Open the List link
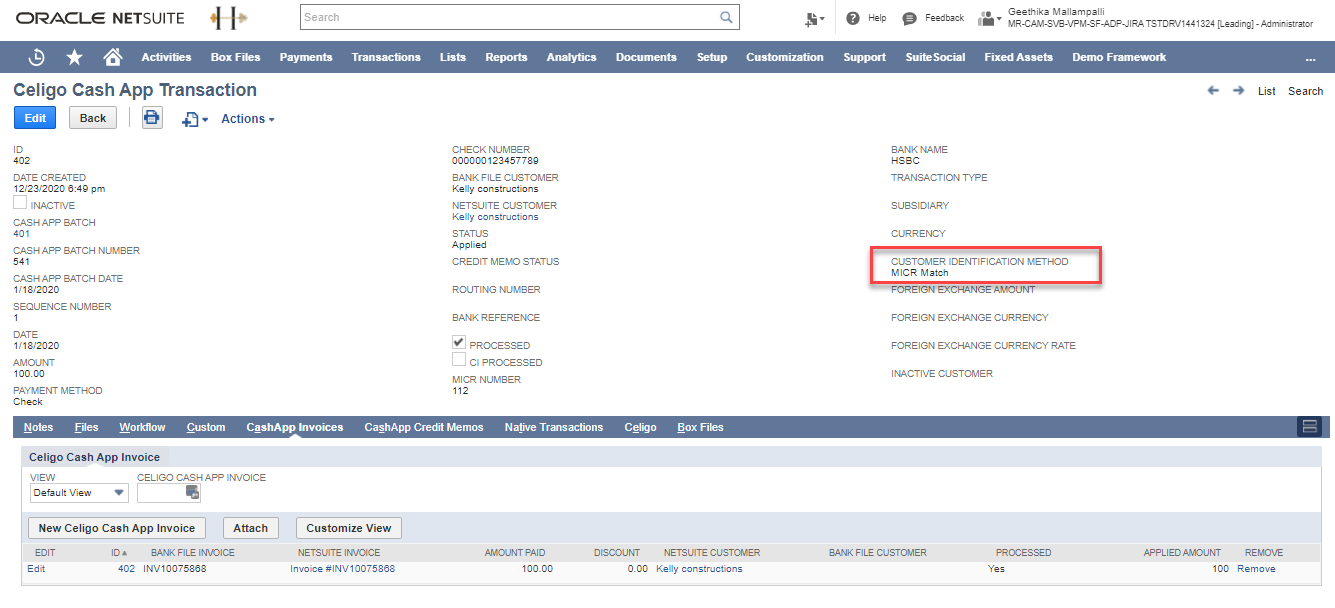Viewport: 1335px width, 608px height. pyautogui.click(x=1267, y=91)
